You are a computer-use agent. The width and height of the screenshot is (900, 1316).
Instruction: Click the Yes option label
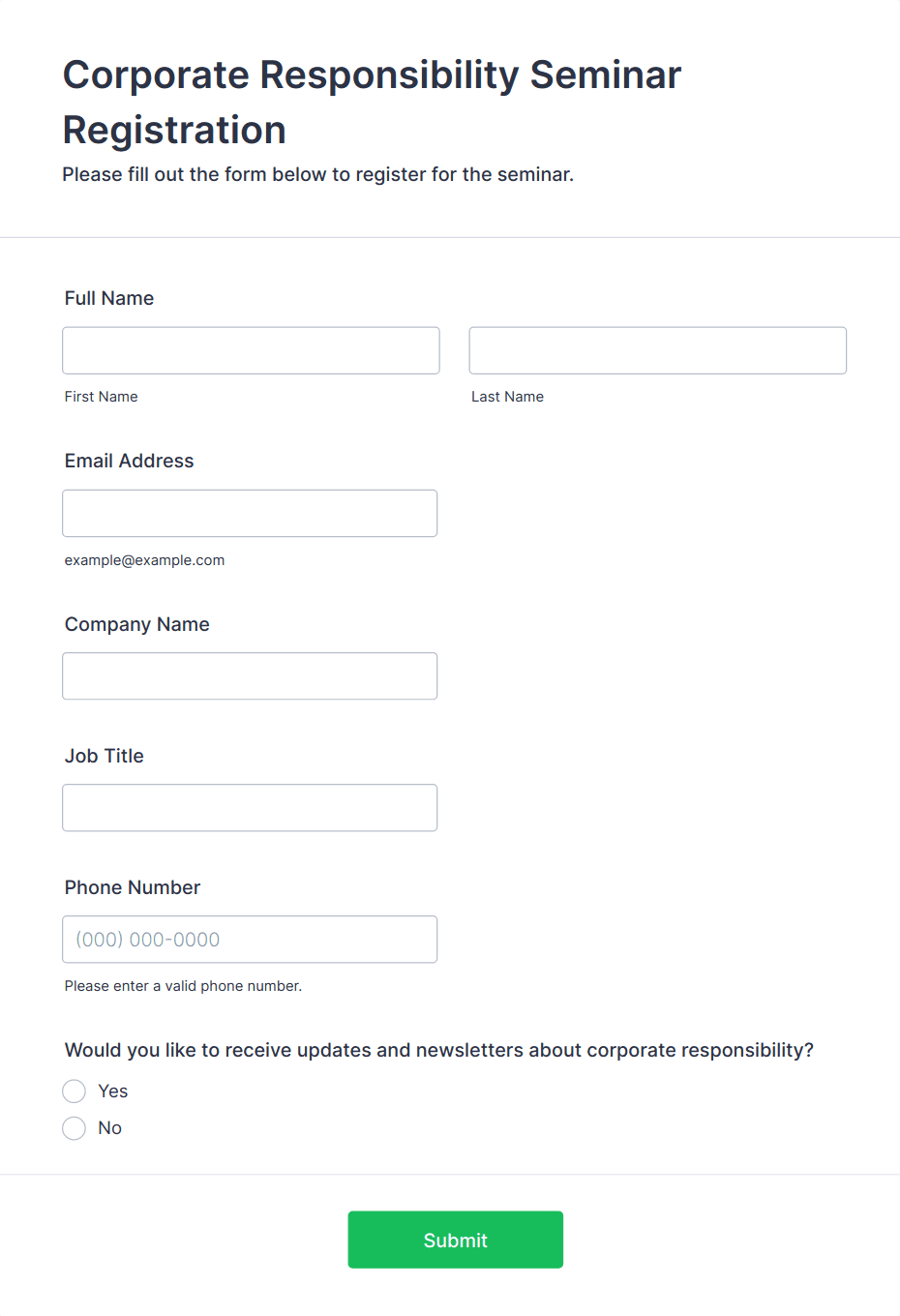pyautogui.click(x=113, y=1092)
